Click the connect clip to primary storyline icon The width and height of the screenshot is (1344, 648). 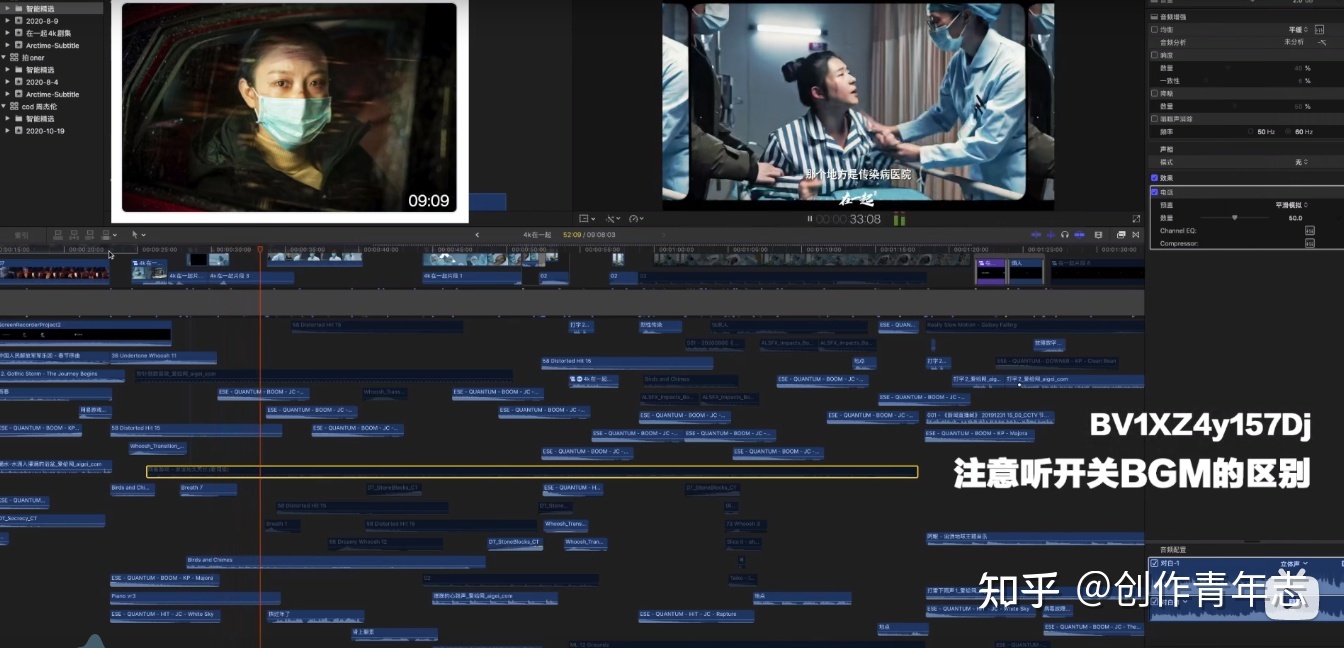(59, 235)
